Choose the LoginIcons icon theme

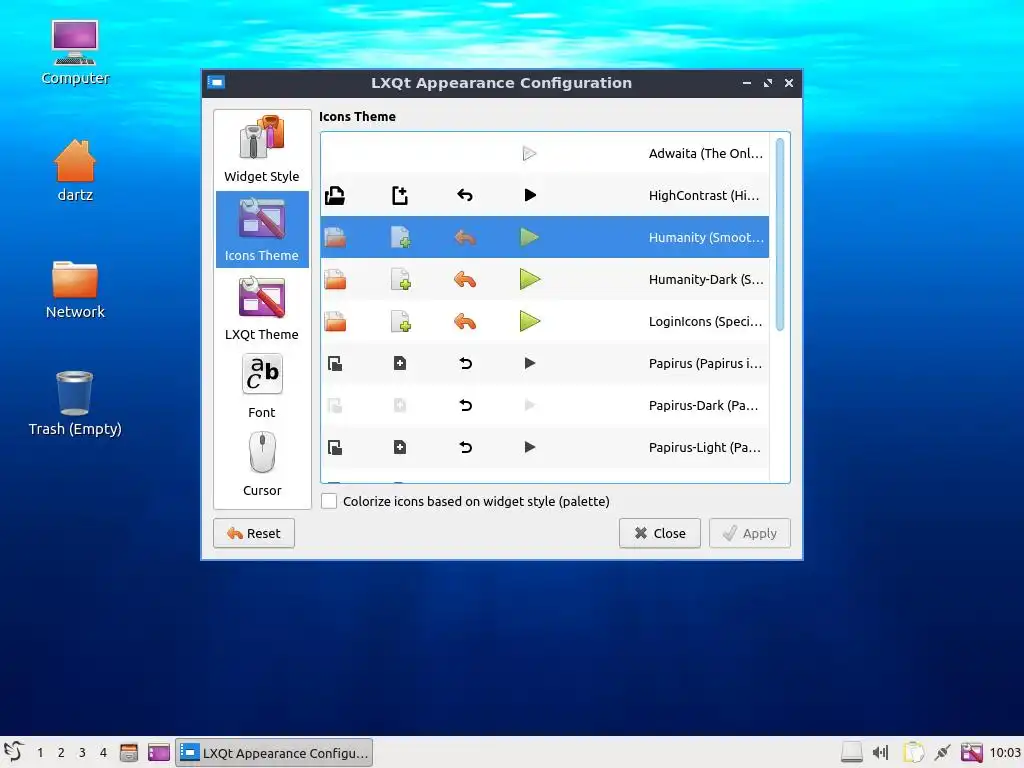[x=544, y=321]
